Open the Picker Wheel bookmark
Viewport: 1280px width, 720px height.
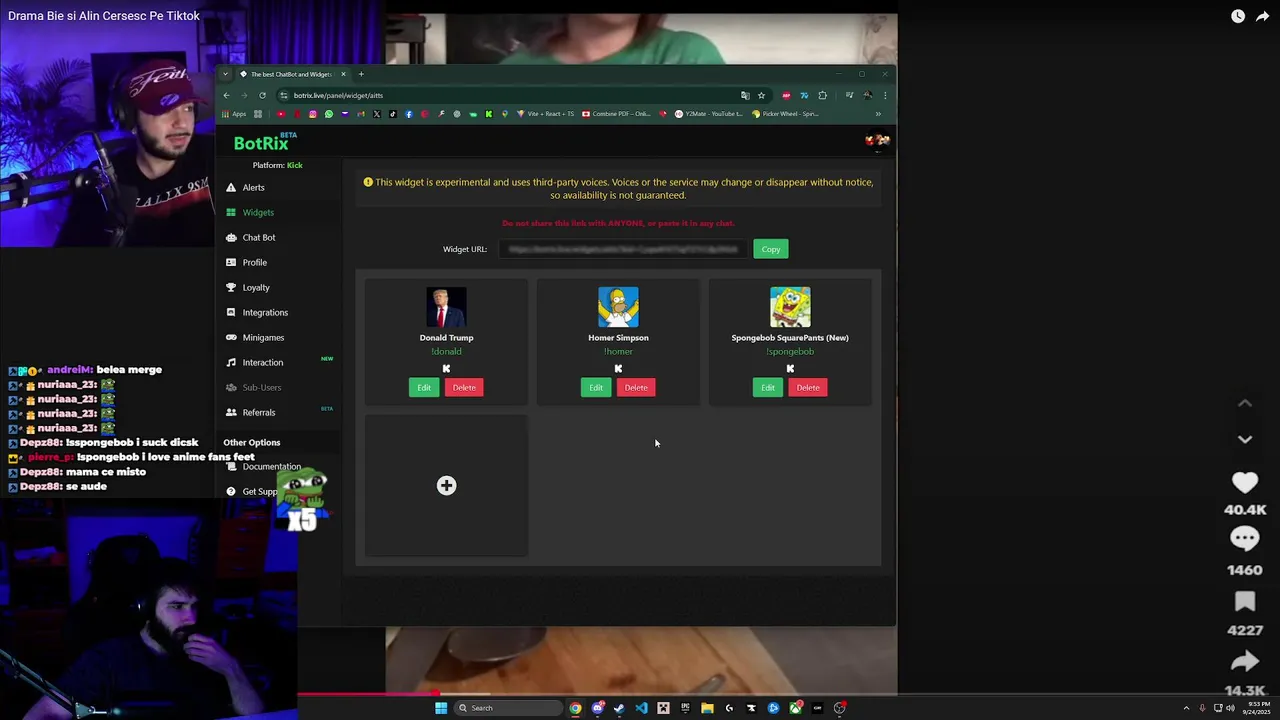point(786,114)
